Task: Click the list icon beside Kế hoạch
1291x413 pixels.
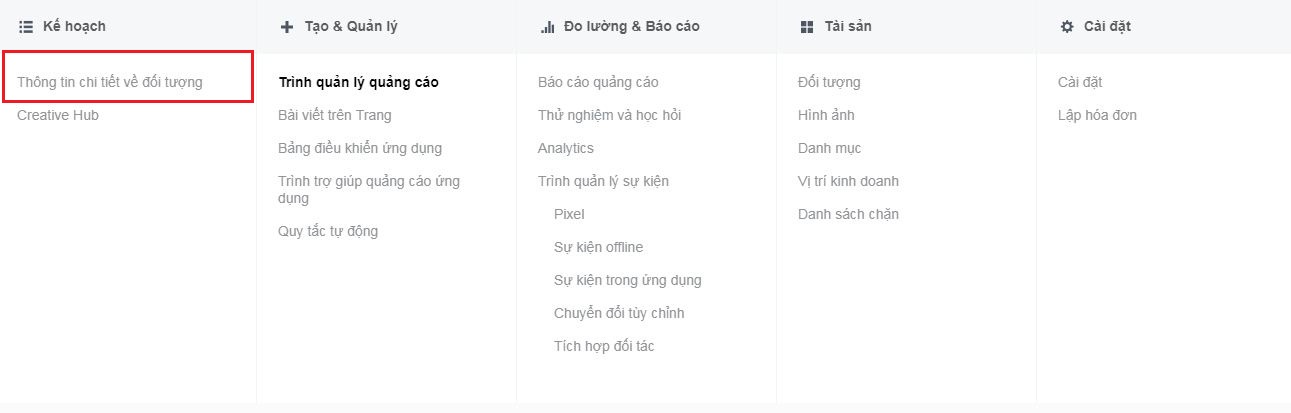Action: [26, 27]
